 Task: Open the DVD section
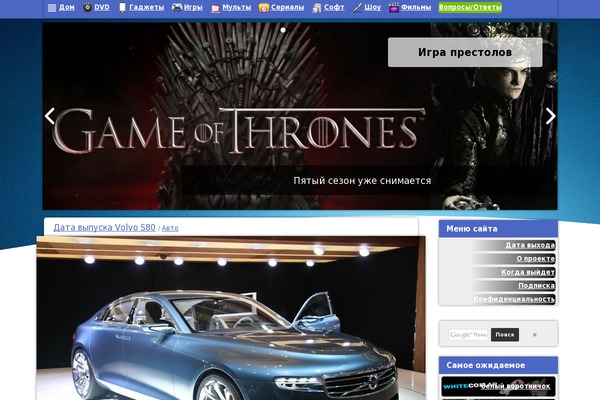pos(102,7)
